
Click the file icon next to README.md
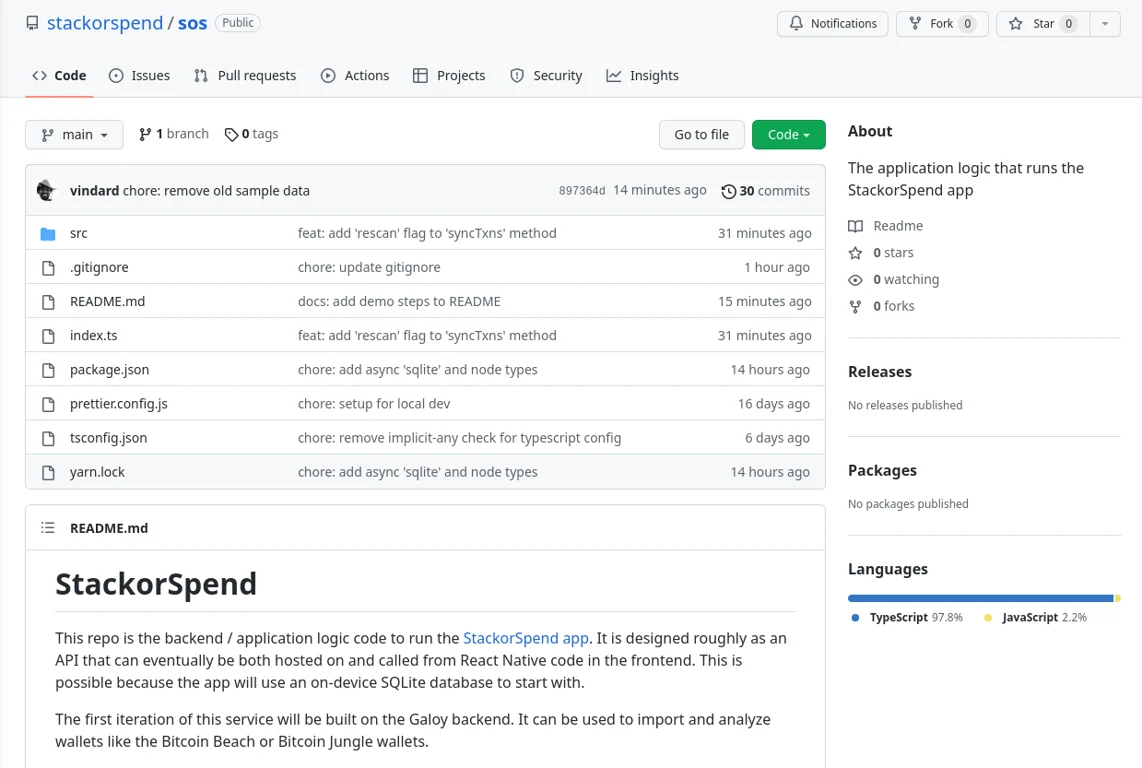coord(48,302)
